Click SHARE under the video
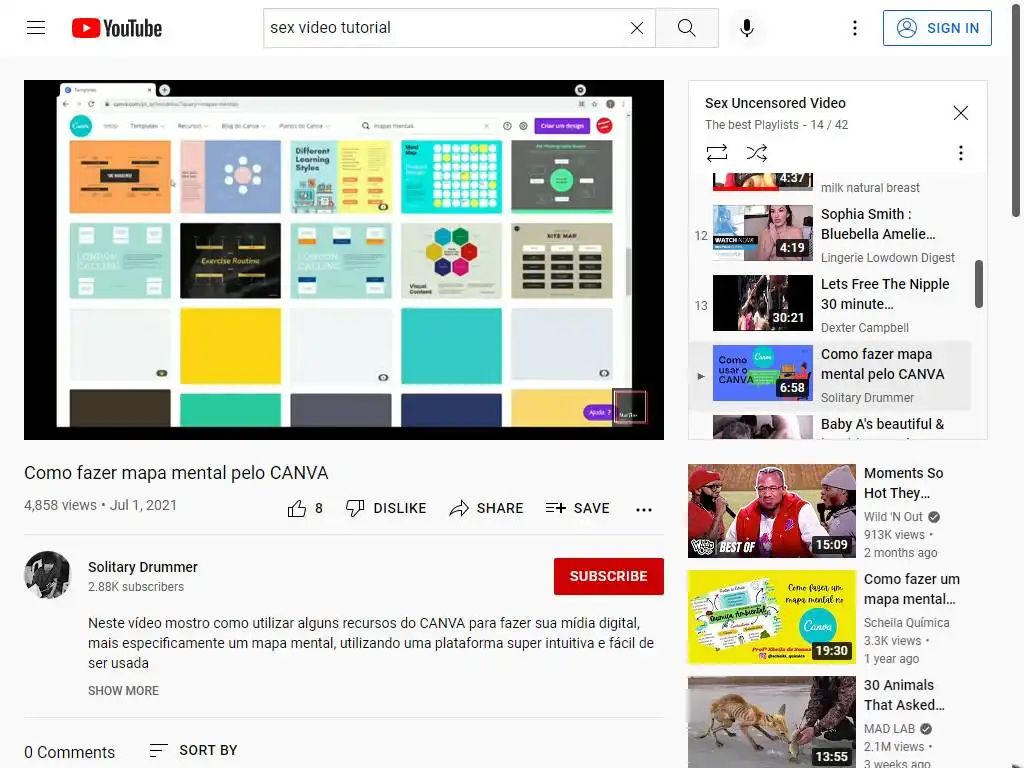1024x768 pixels. point(487,508)
